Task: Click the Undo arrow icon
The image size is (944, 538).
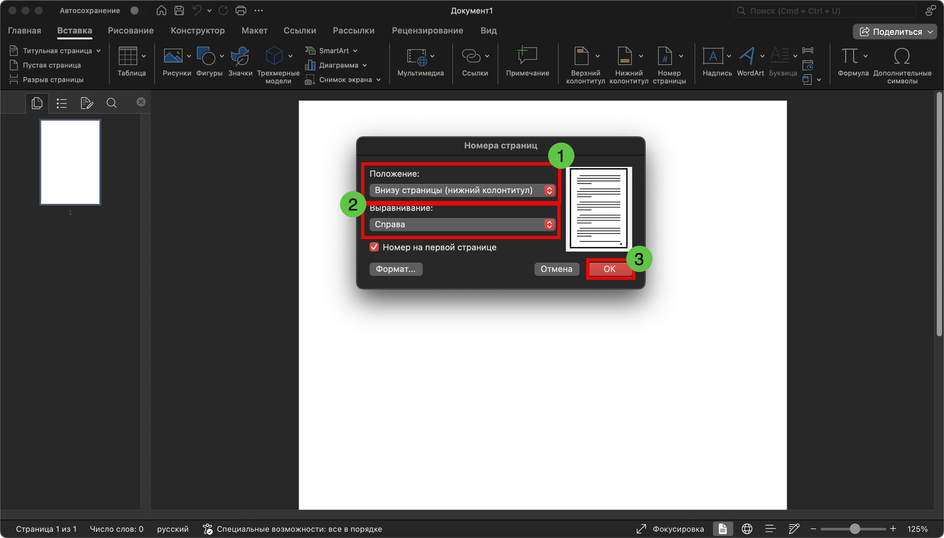Action: point(197,10)
